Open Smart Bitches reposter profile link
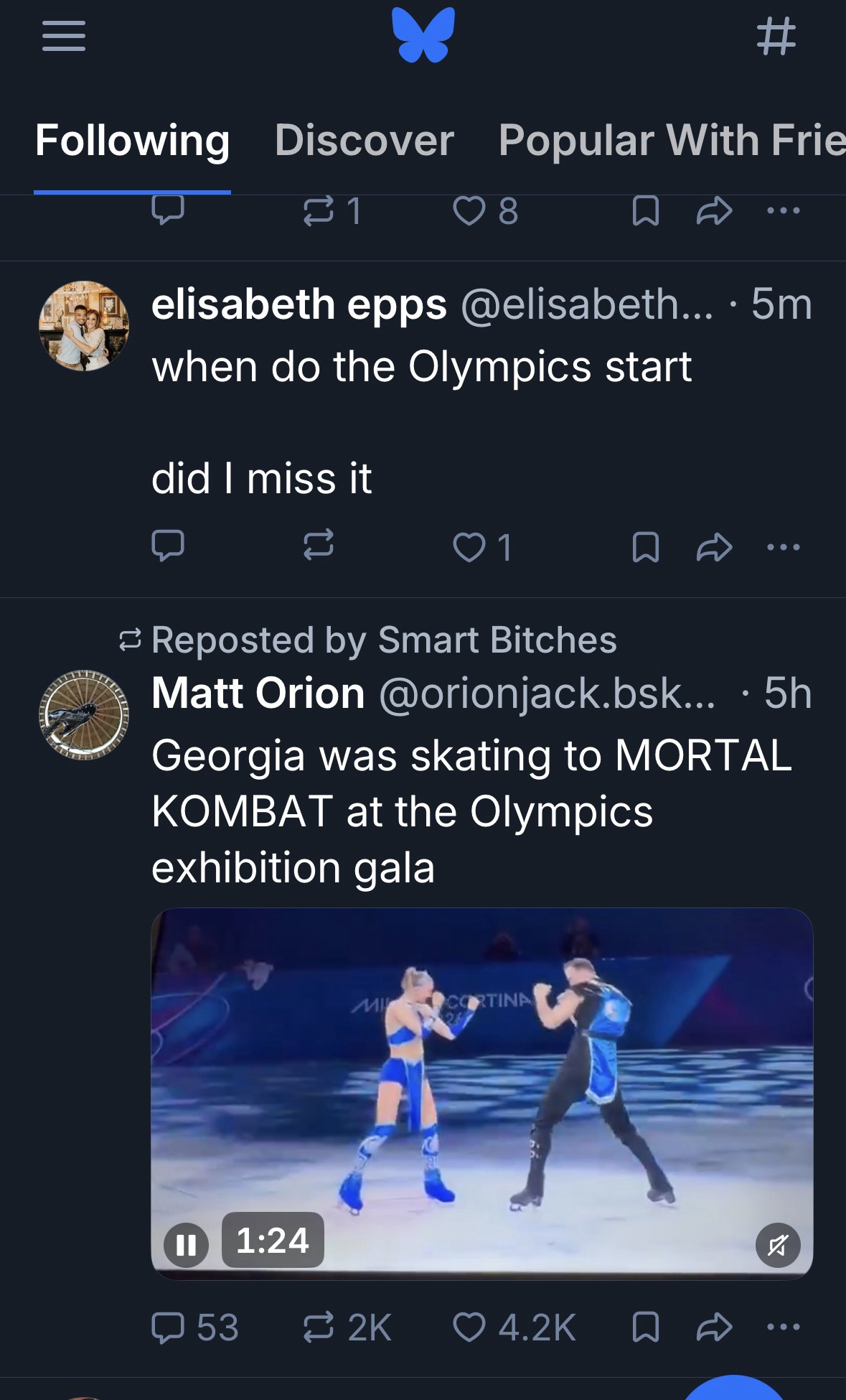The width and height of the screenshot is (846, 1400). [x=497, y=640]
